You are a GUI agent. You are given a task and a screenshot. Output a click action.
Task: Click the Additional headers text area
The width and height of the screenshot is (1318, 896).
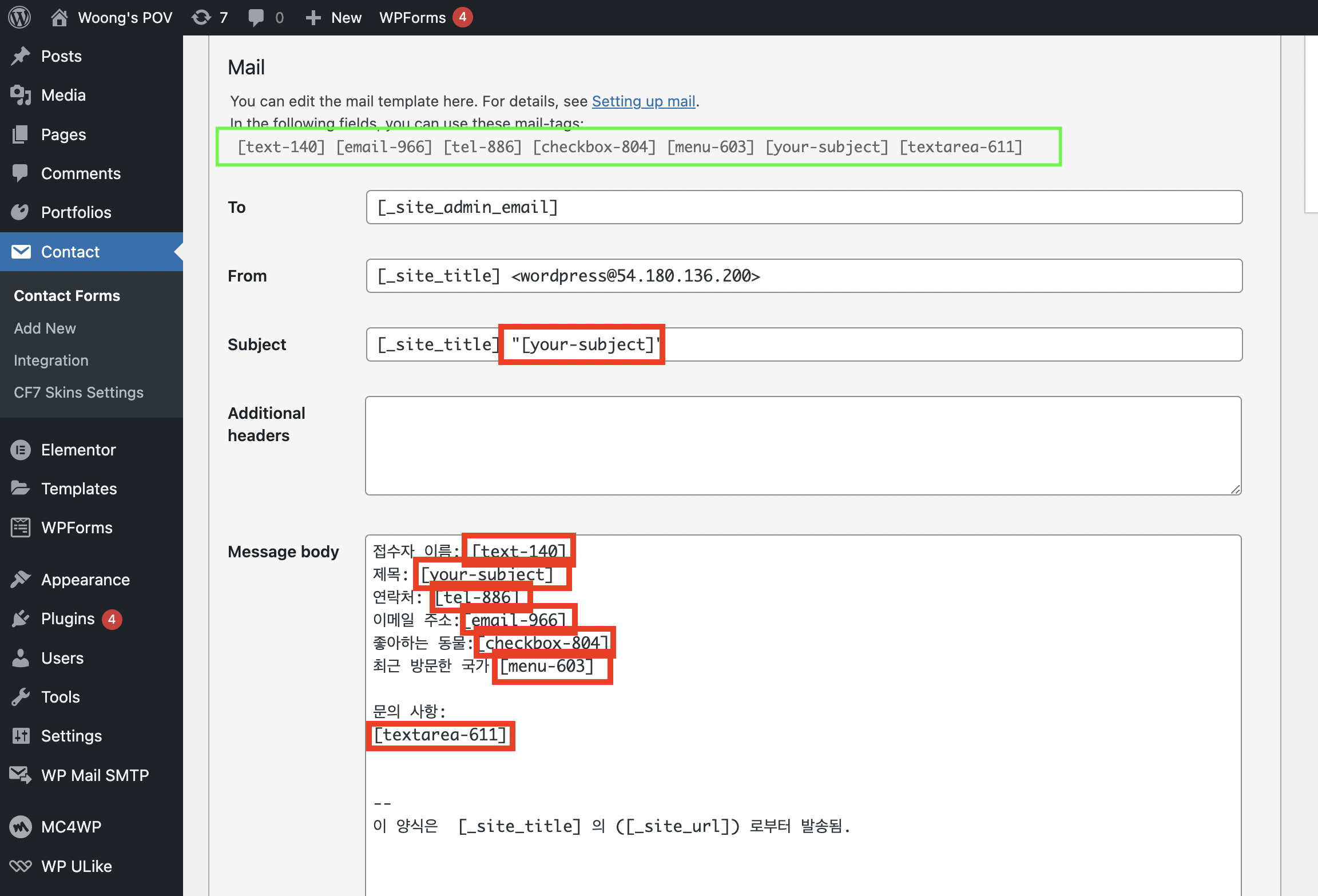pyautogui.click(x=803, y=445)
